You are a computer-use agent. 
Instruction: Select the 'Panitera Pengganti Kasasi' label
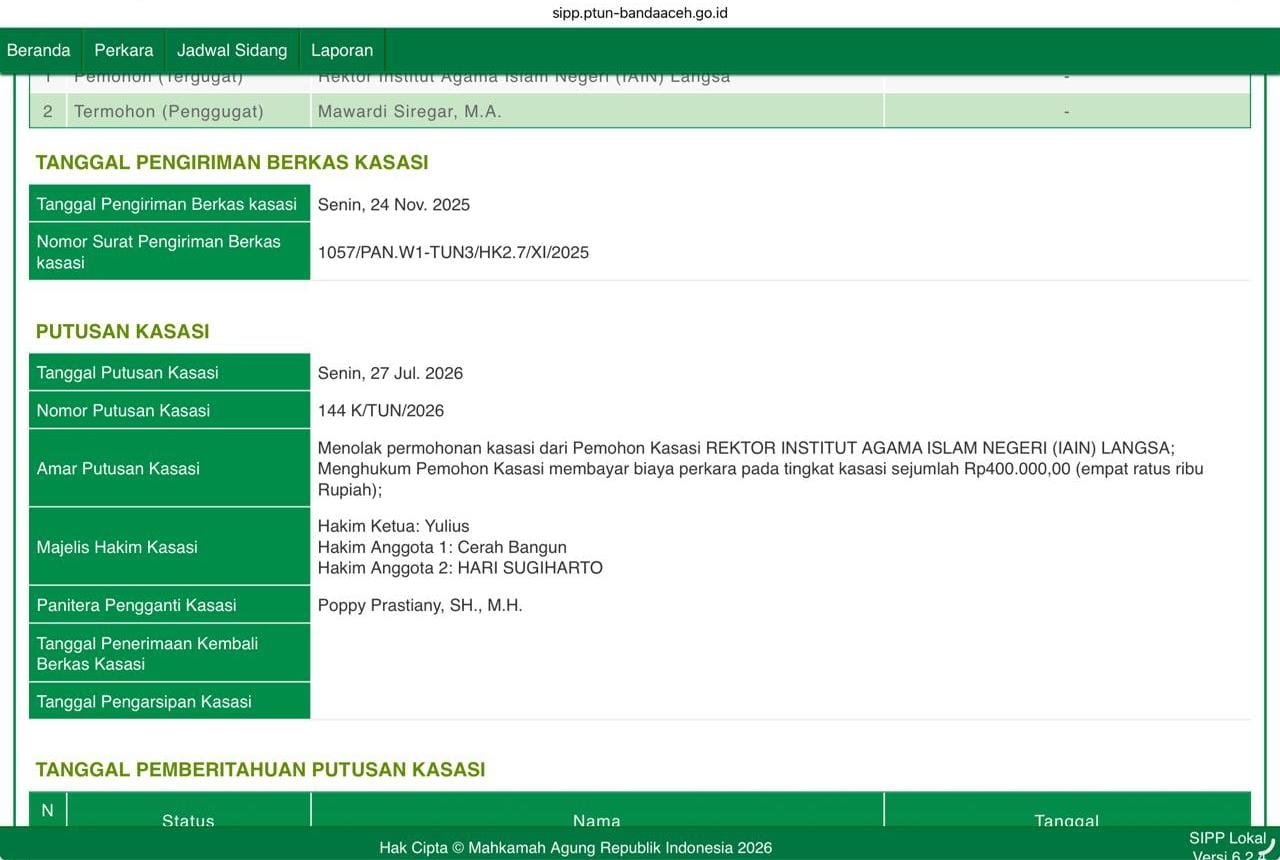[169, 605]
